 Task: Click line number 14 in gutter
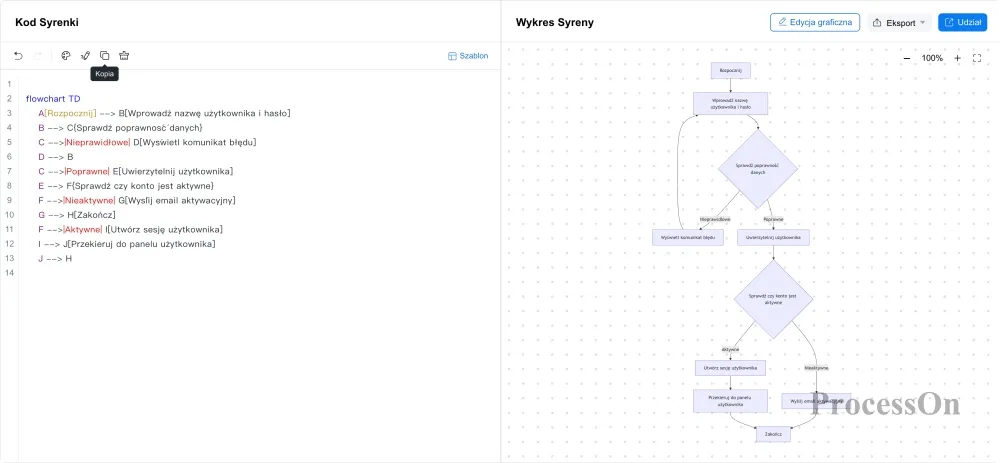(9, 274)
